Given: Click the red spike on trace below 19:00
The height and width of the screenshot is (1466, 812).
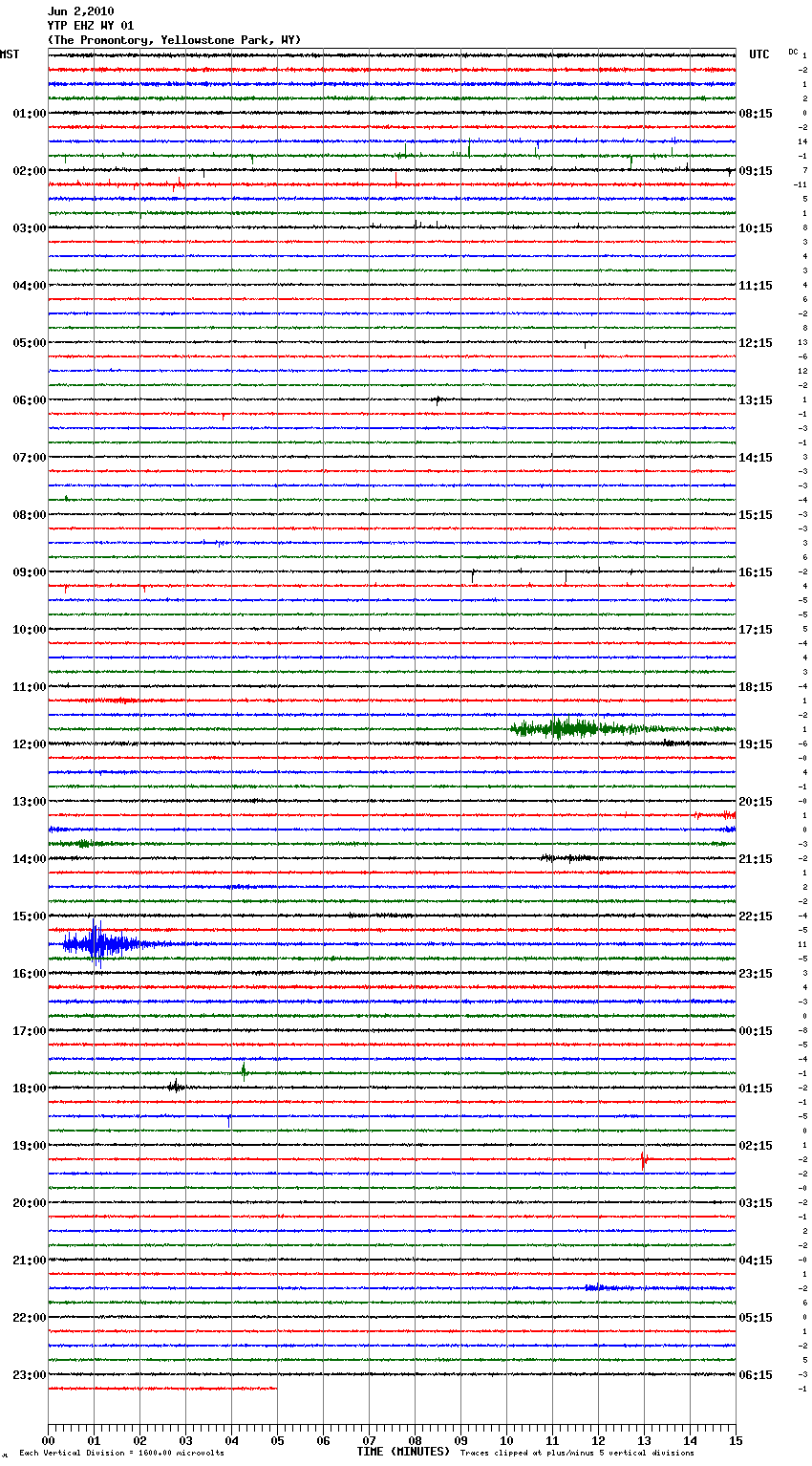Looking at the screenshot, I should 644,1160.
